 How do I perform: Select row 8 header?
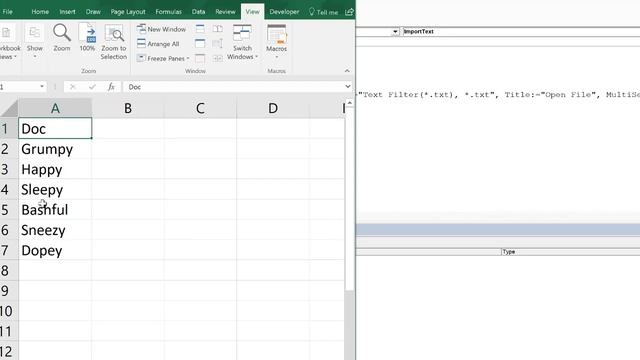pos(8,270)
